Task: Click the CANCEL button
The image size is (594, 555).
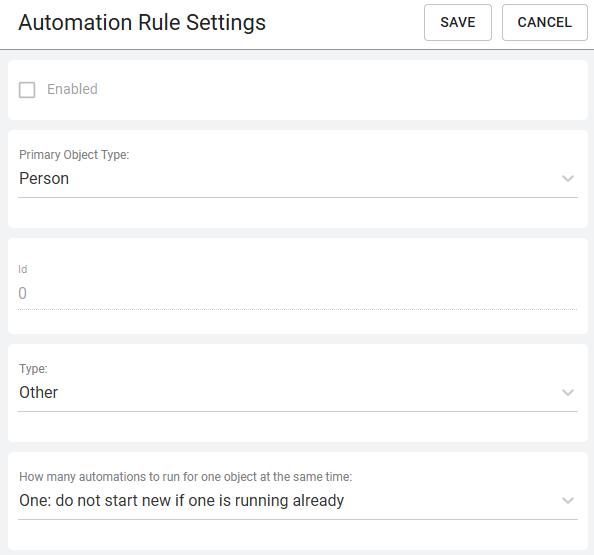Action: coord(544,22)
